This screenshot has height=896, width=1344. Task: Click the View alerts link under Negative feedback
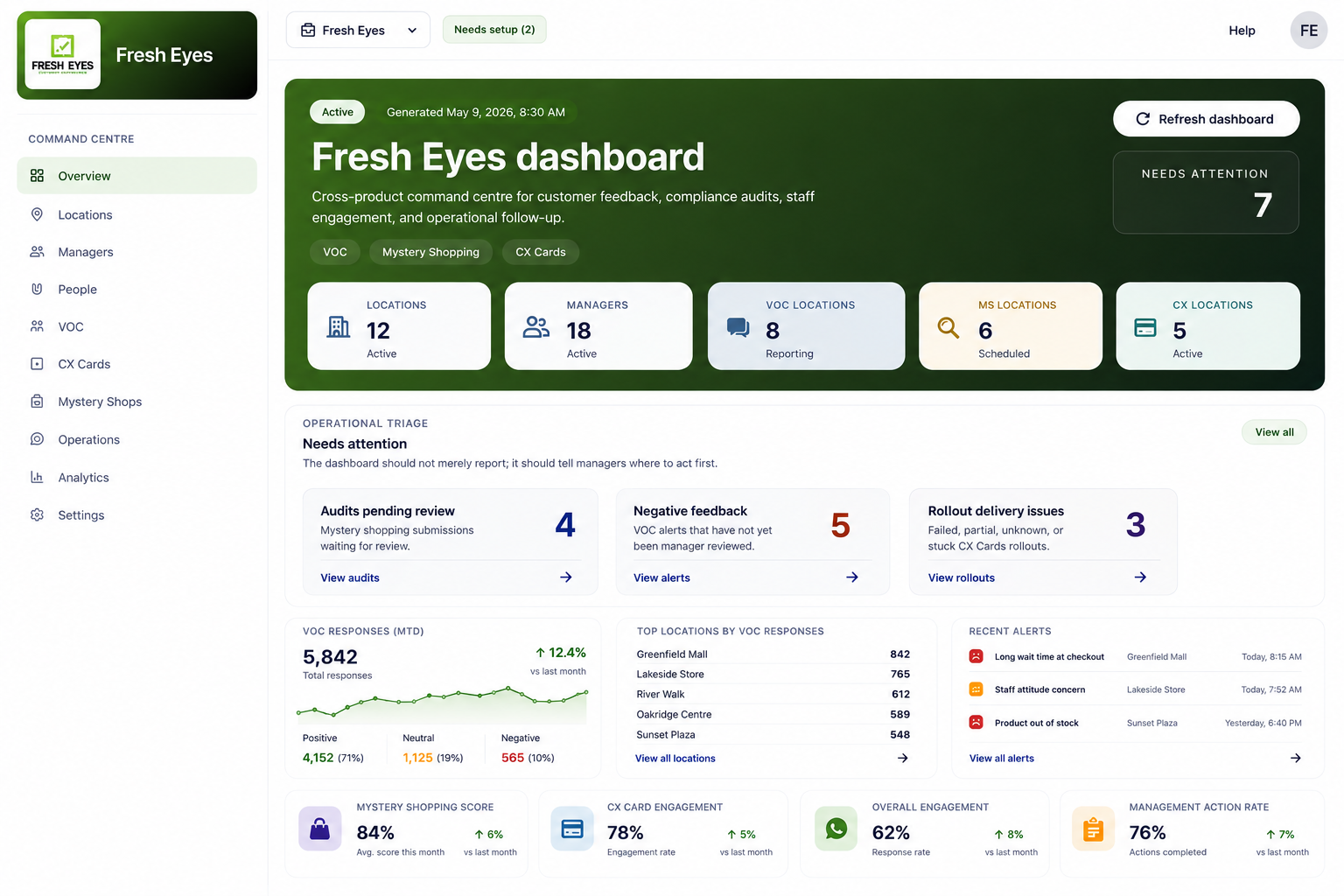[x=661, y=577]
